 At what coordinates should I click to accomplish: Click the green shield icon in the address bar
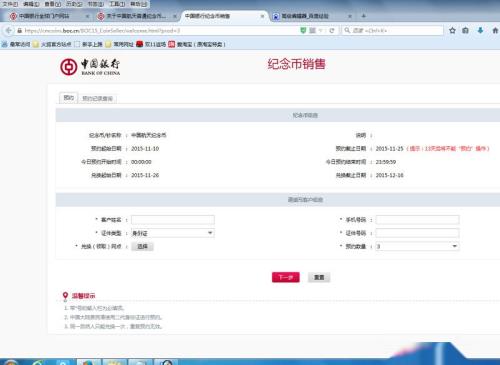tap(303, 30)
